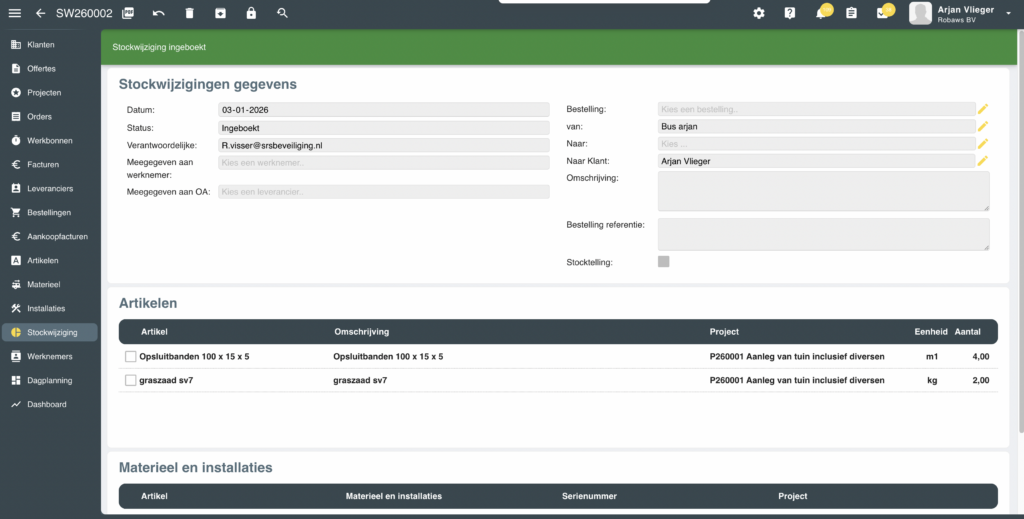The width and height of the screenshot is (1024, 519).
Task: Open the Bestelling dropdown
Action: point(815,109)
